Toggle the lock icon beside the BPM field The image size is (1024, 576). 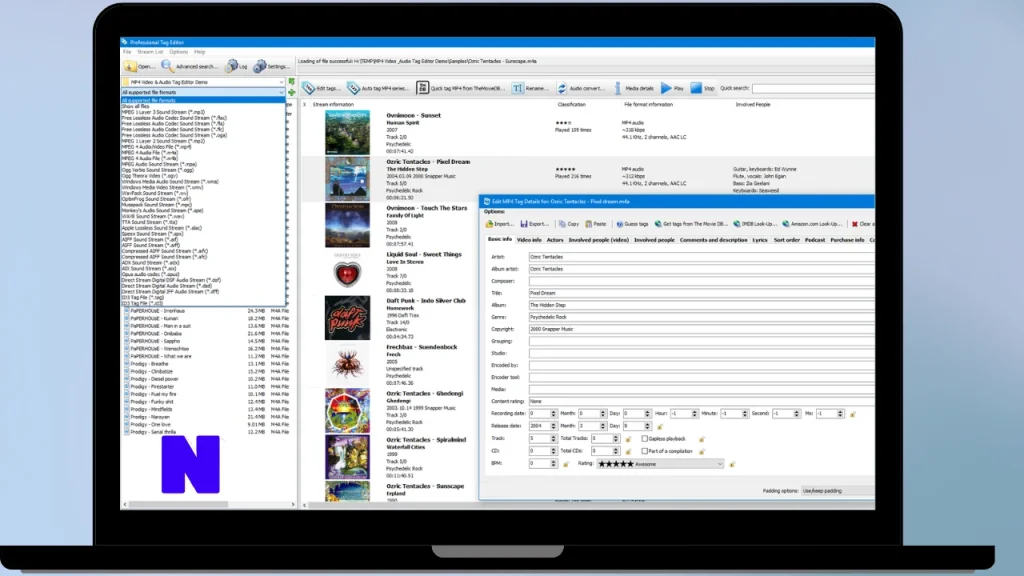point(566,464)
